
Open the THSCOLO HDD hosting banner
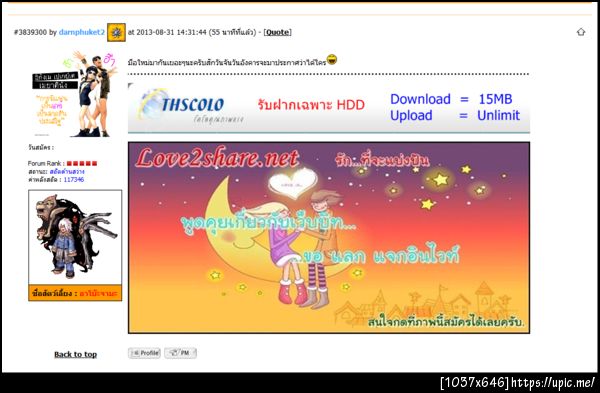tap(329, 108)
